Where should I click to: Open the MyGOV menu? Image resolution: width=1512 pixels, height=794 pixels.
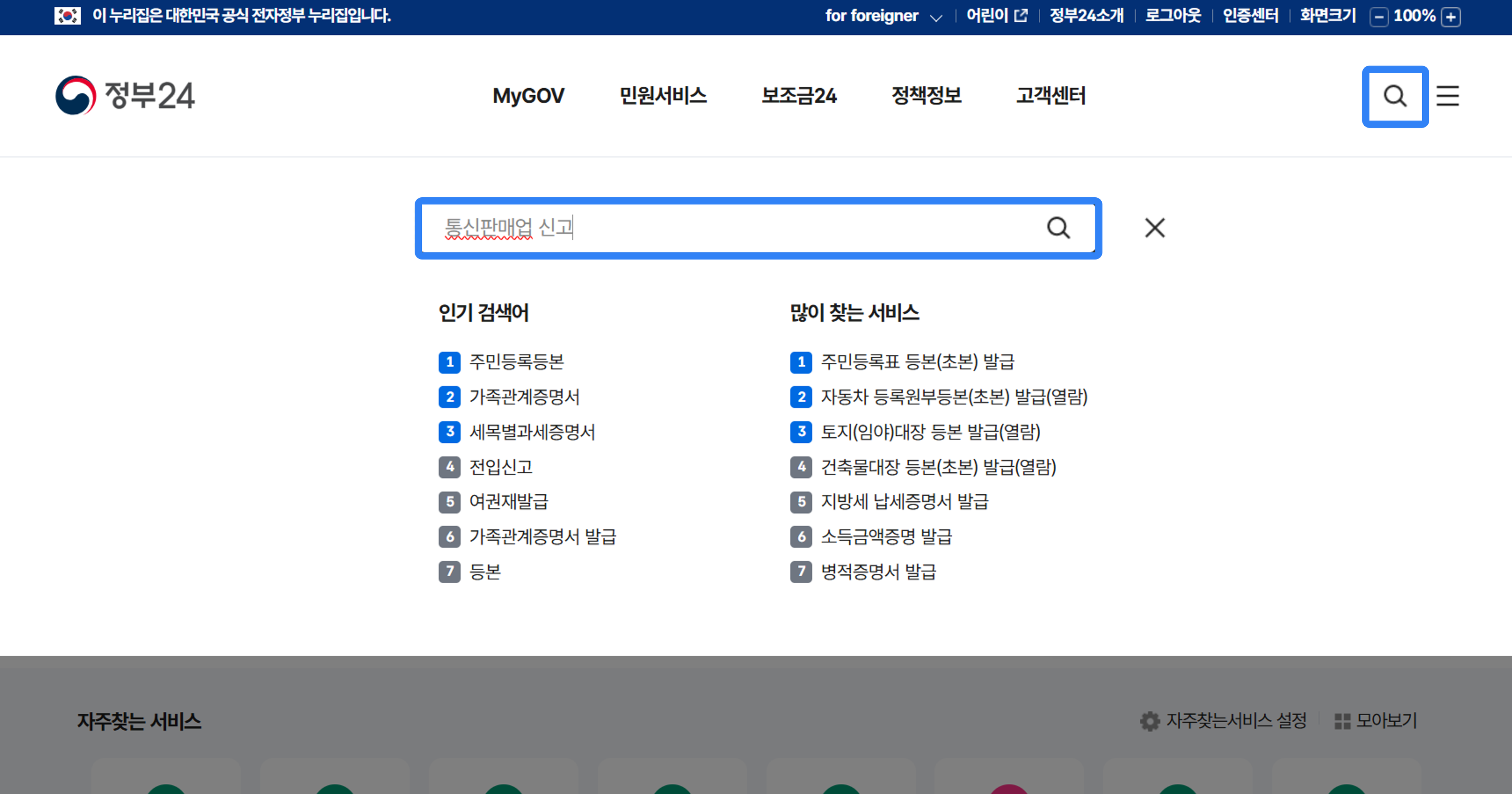528,96
